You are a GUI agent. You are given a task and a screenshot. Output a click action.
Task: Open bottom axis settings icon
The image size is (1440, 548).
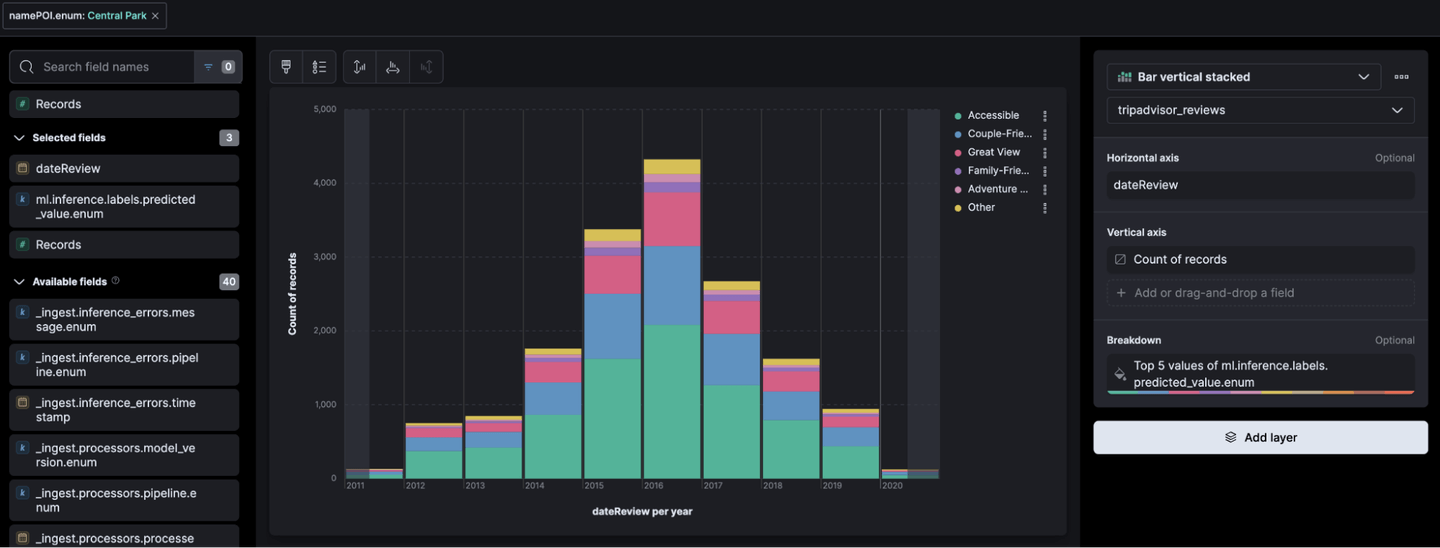coord(393,67)
